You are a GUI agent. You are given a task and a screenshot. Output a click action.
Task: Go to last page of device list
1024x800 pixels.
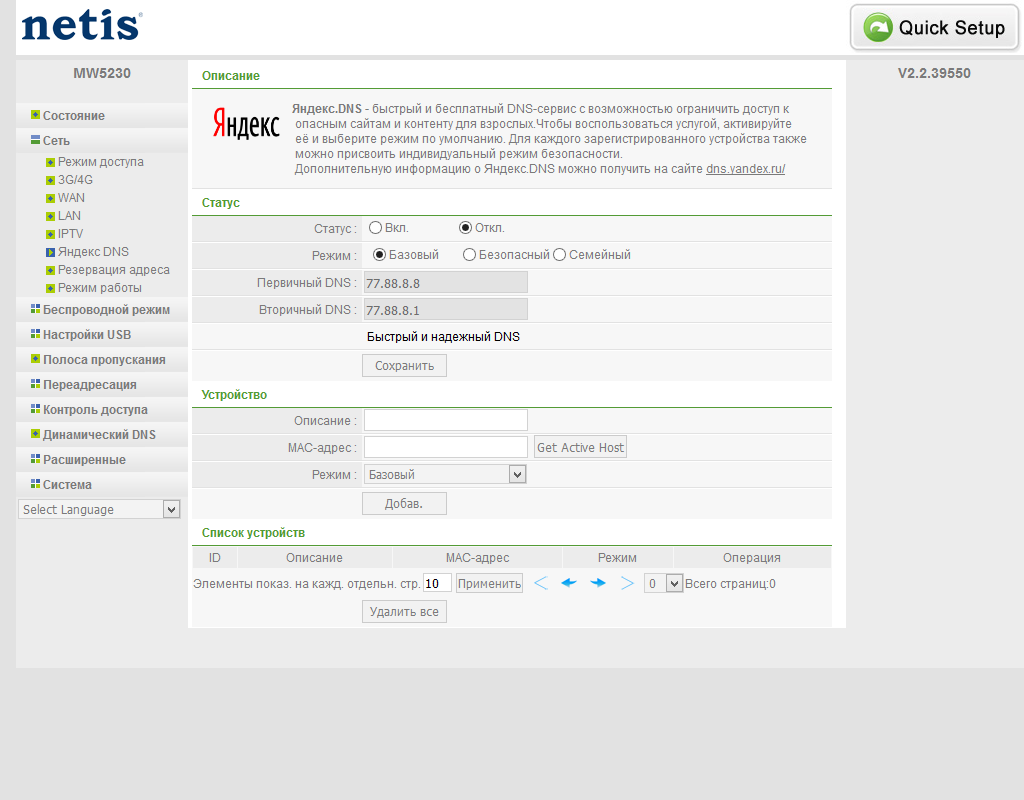click(627, 583)
